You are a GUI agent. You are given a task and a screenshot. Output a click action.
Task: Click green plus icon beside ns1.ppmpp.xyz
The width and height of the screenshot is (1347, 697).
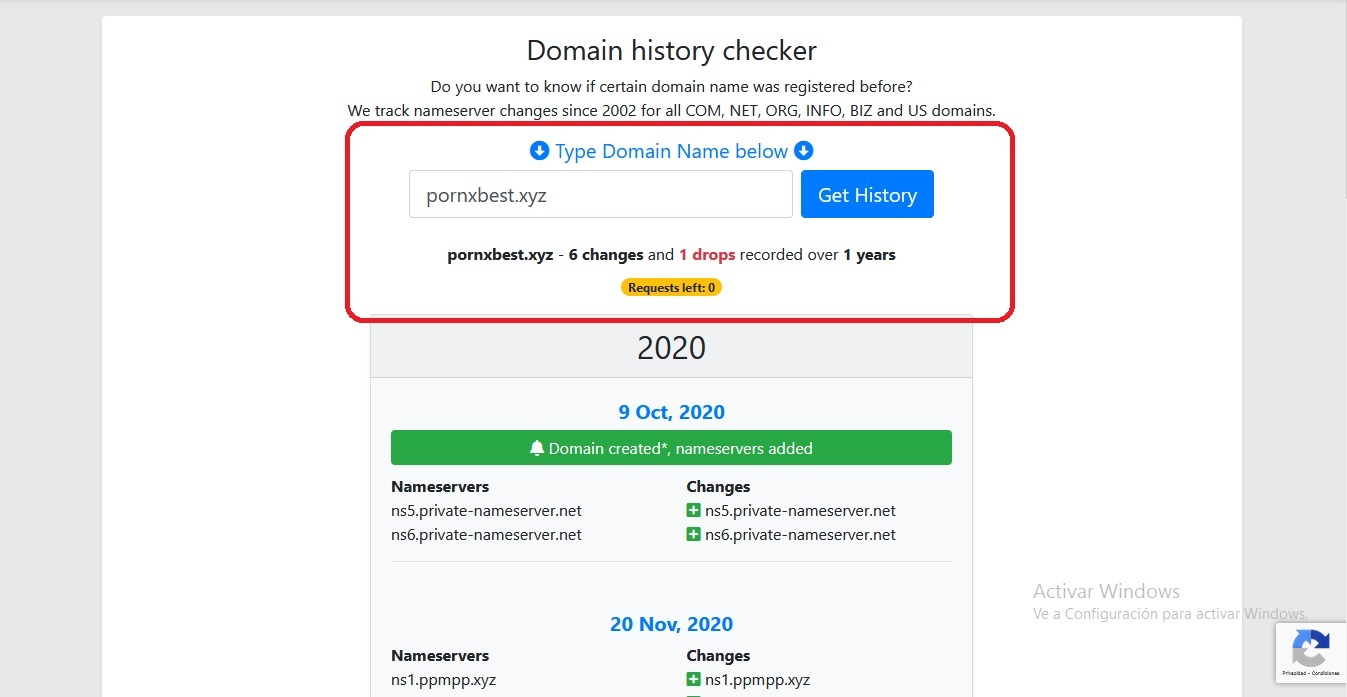(693, 680)
